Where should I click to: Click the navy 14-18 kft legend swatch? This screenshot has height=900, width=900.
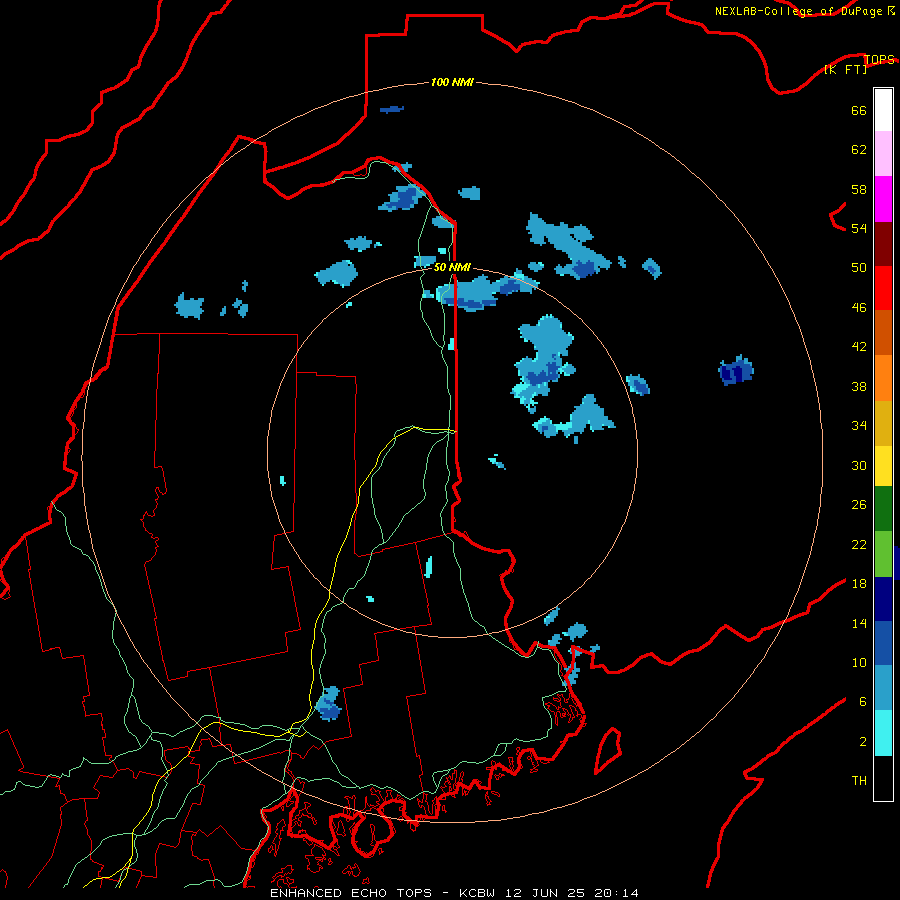(x=883, y=599)
